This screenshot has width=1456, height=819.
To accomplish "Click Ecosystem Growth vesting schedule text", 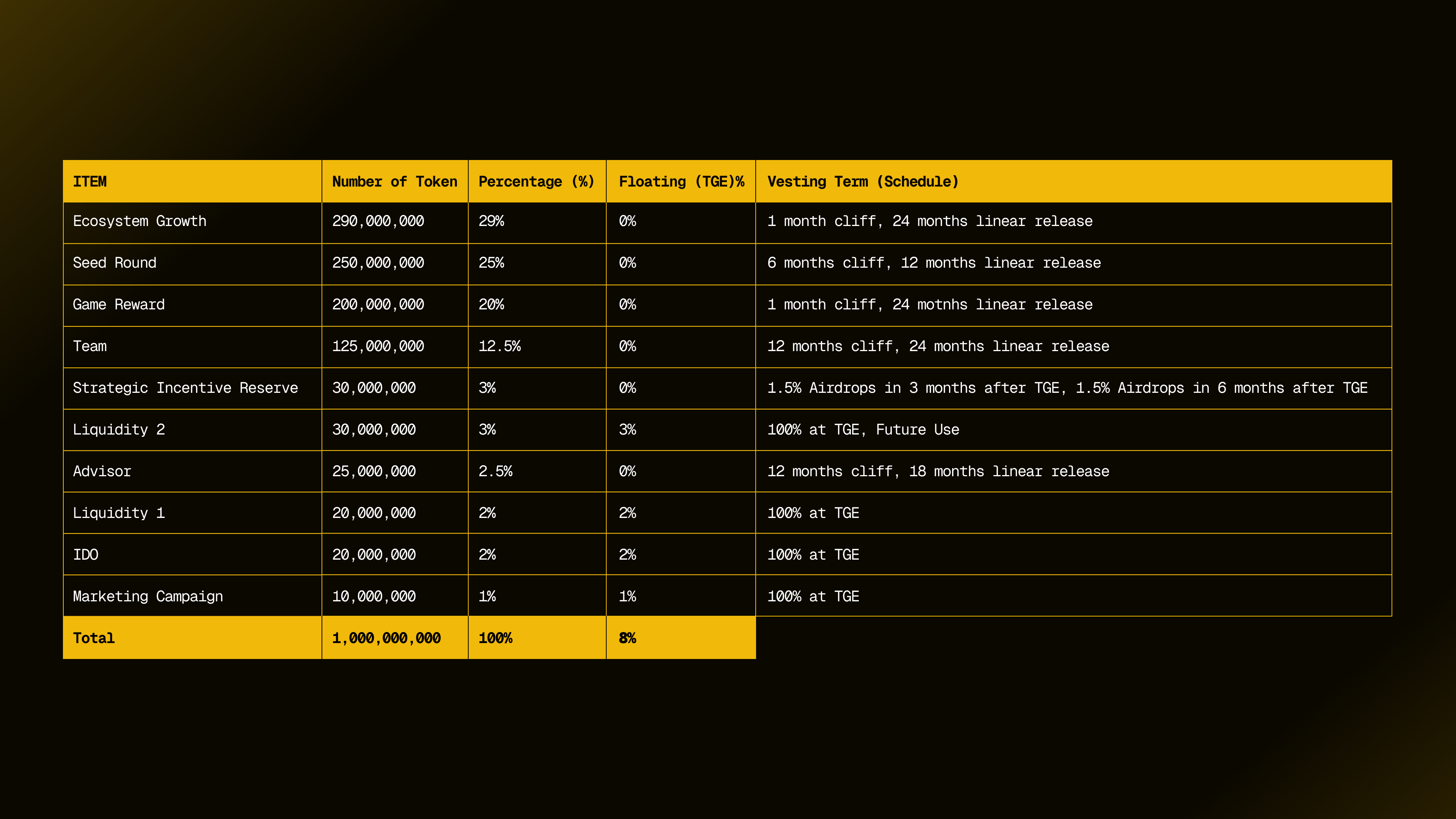I will [x=930, y=221].
